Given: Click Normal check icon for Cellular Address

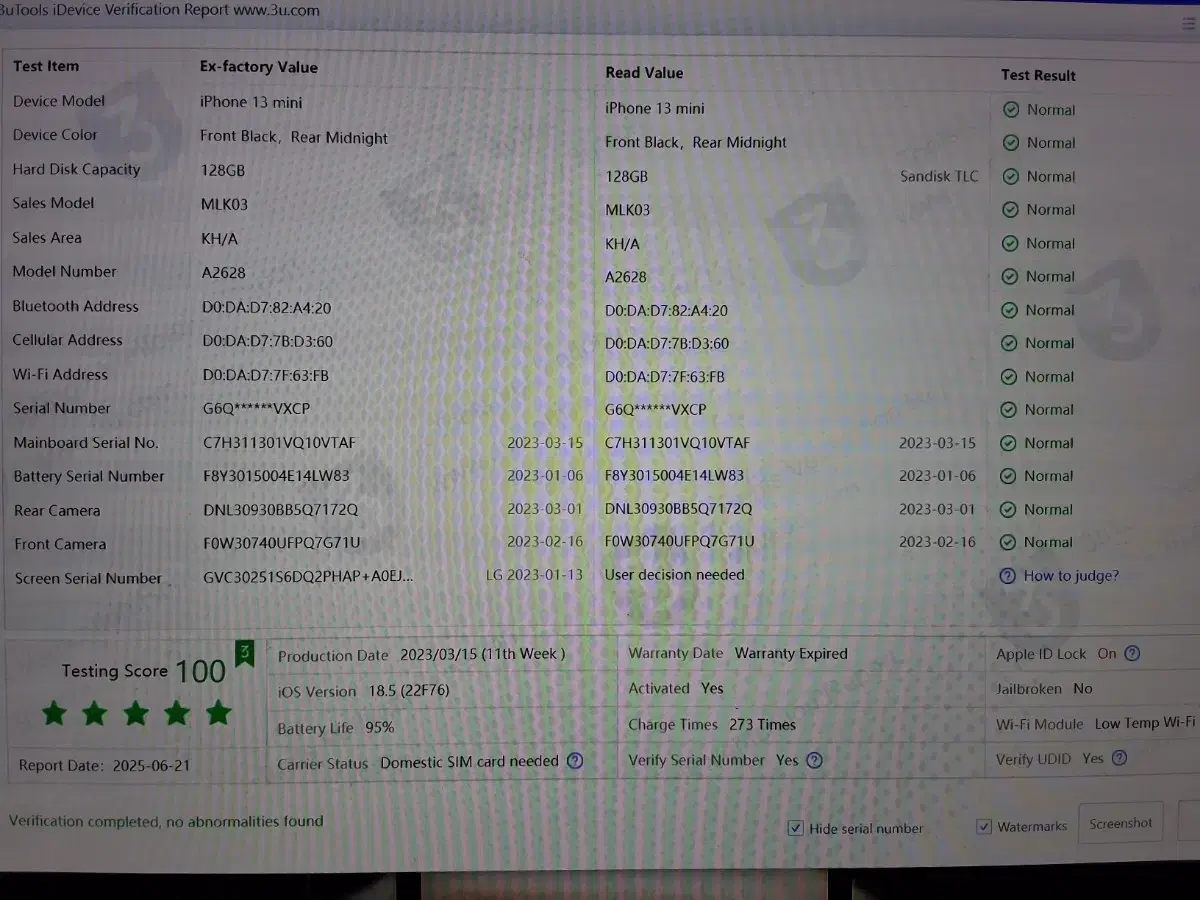Looking at the screenshot, I should (x=1009, y=343).
